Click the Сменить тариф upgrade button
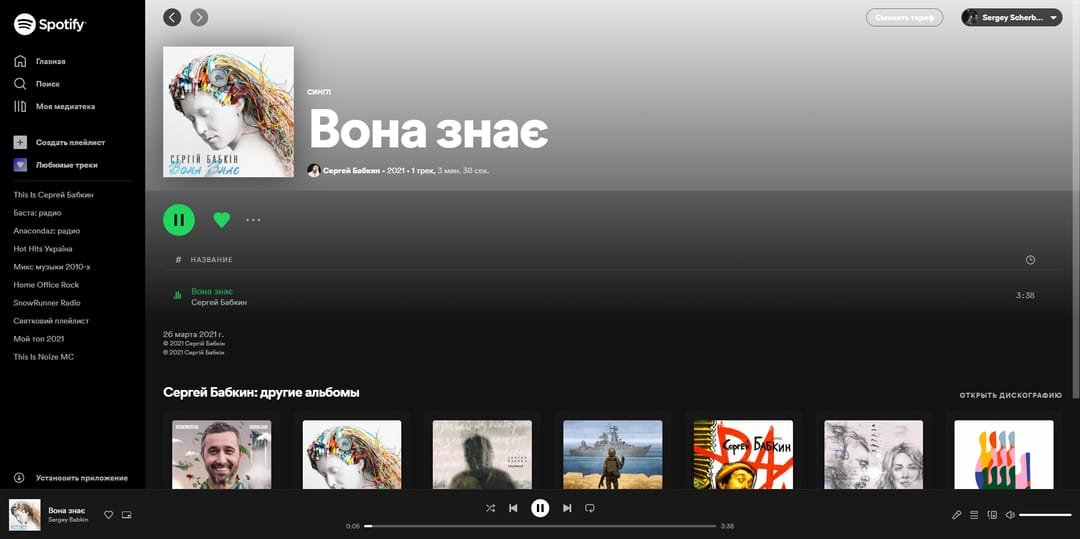Viewport: 1080px width, 539px height. point(904,18)
